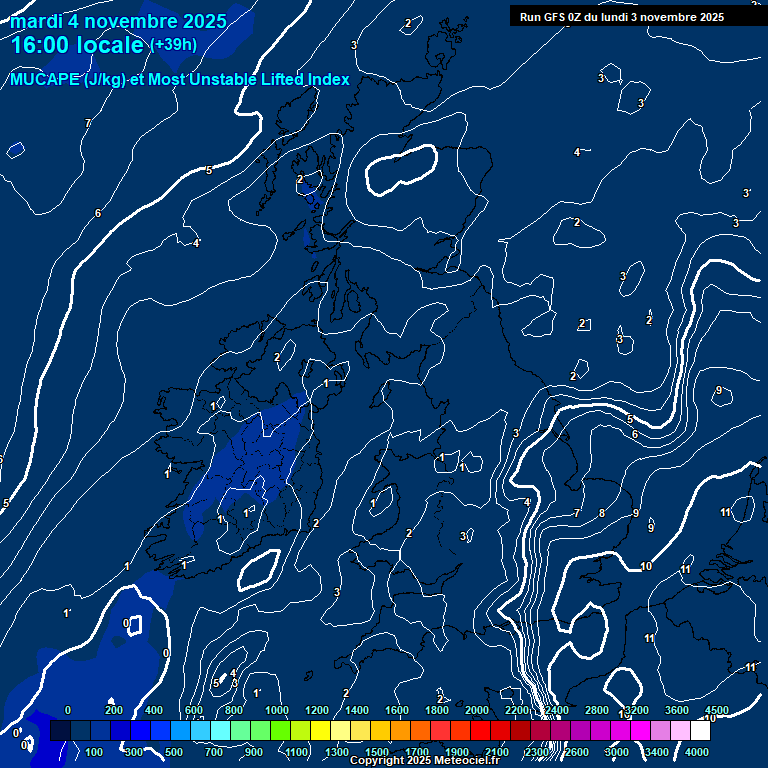Choose the bright magenta swatch between 3200 and 3400
Screen dimensions: 768x768
640,730
